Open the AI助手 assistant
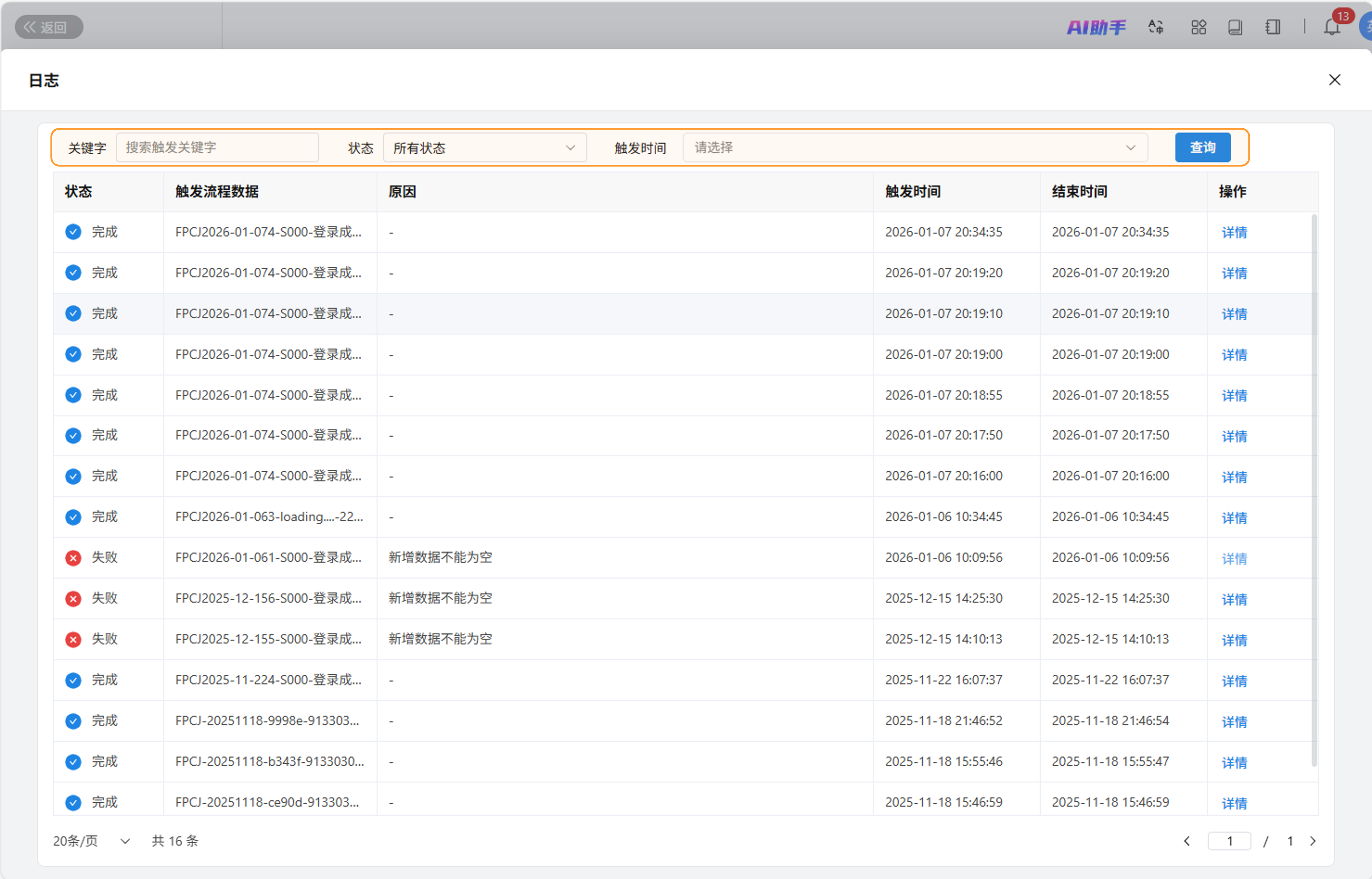This screenshot has width=1372, height=879. (x=1096, y=27)
